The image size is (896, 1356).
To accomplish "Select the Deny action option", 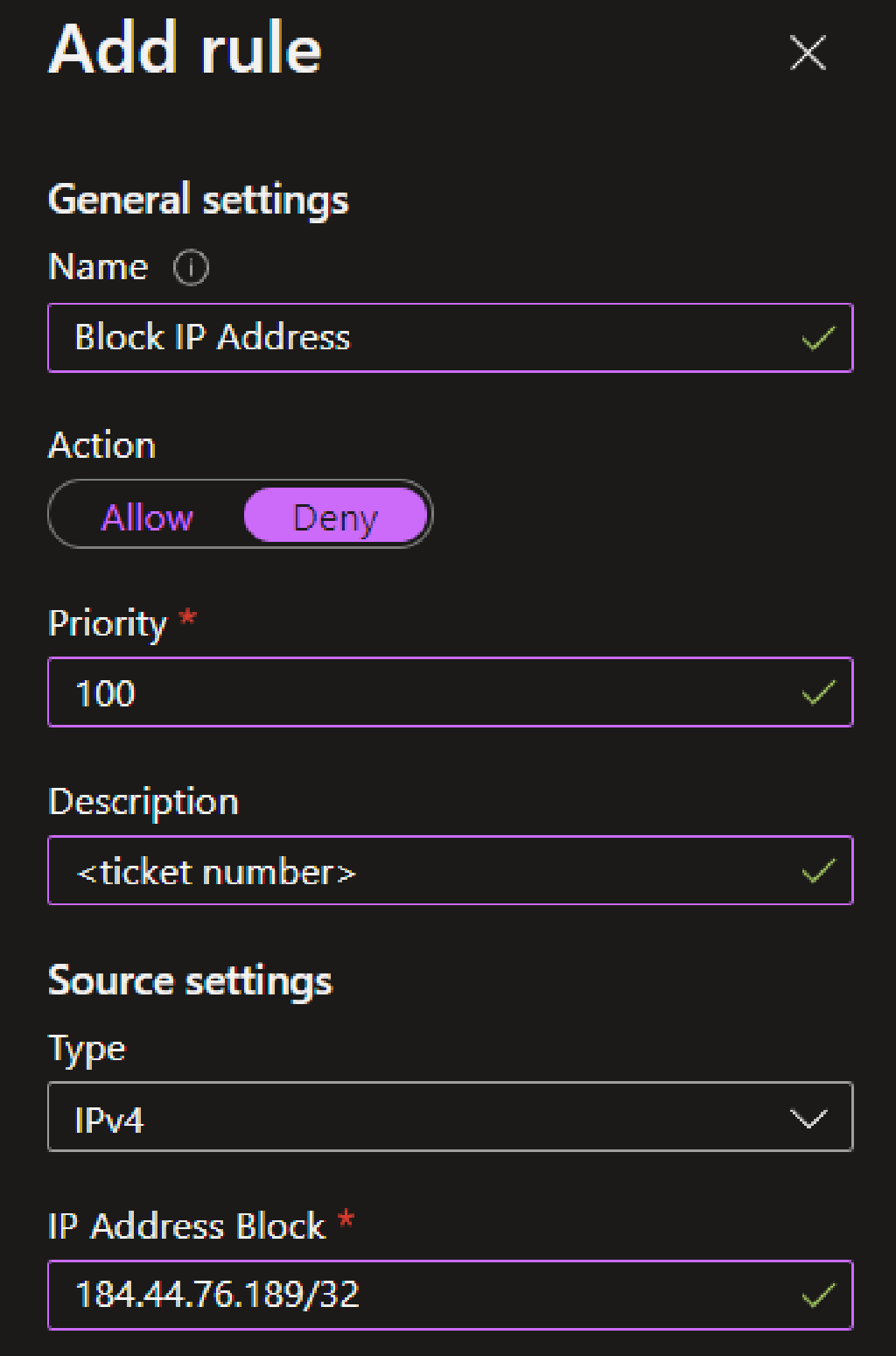I will click(x=335, y=516).
